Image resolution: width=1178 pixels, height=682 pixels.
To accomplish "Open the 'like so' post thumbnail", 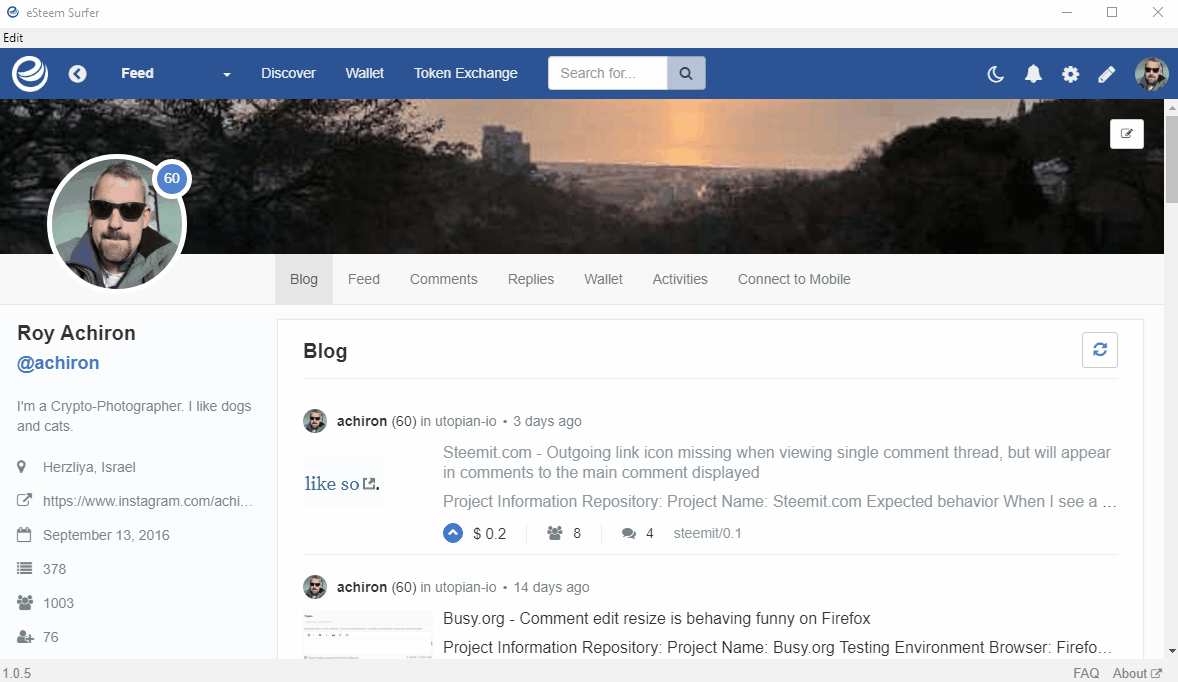I will coord(343,483).
